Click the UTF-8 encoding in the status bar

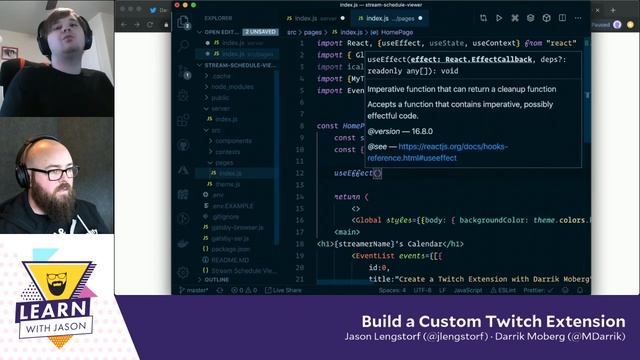click(x=422, y=290)
